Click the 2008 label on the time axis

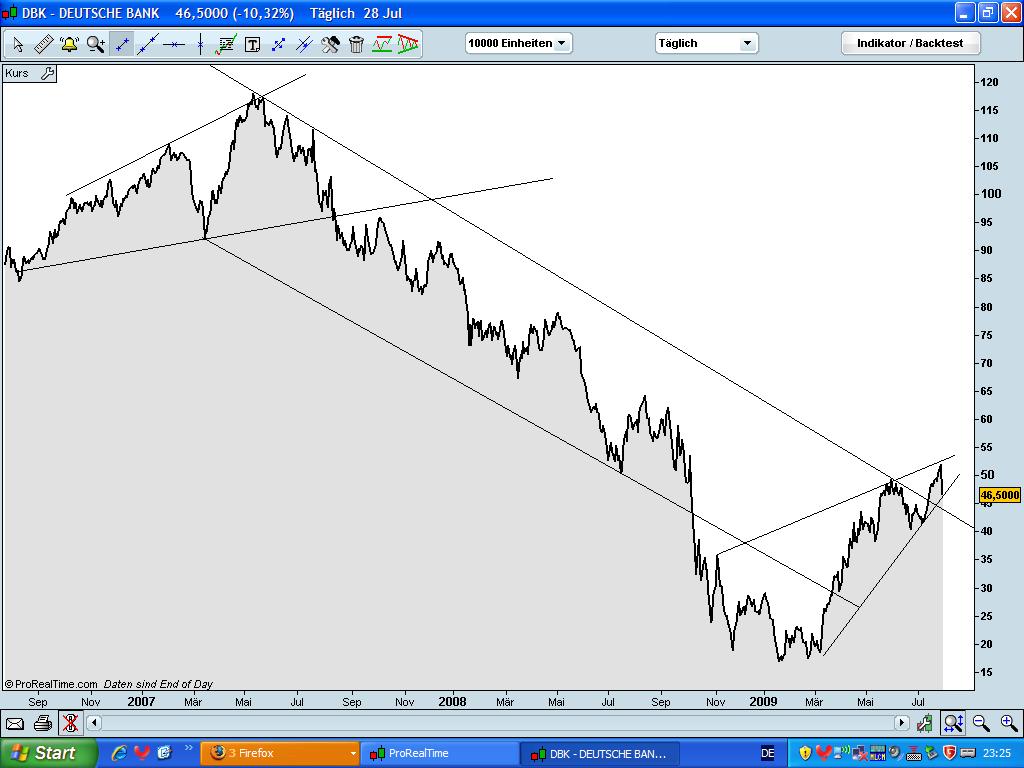tap(452, 701)
